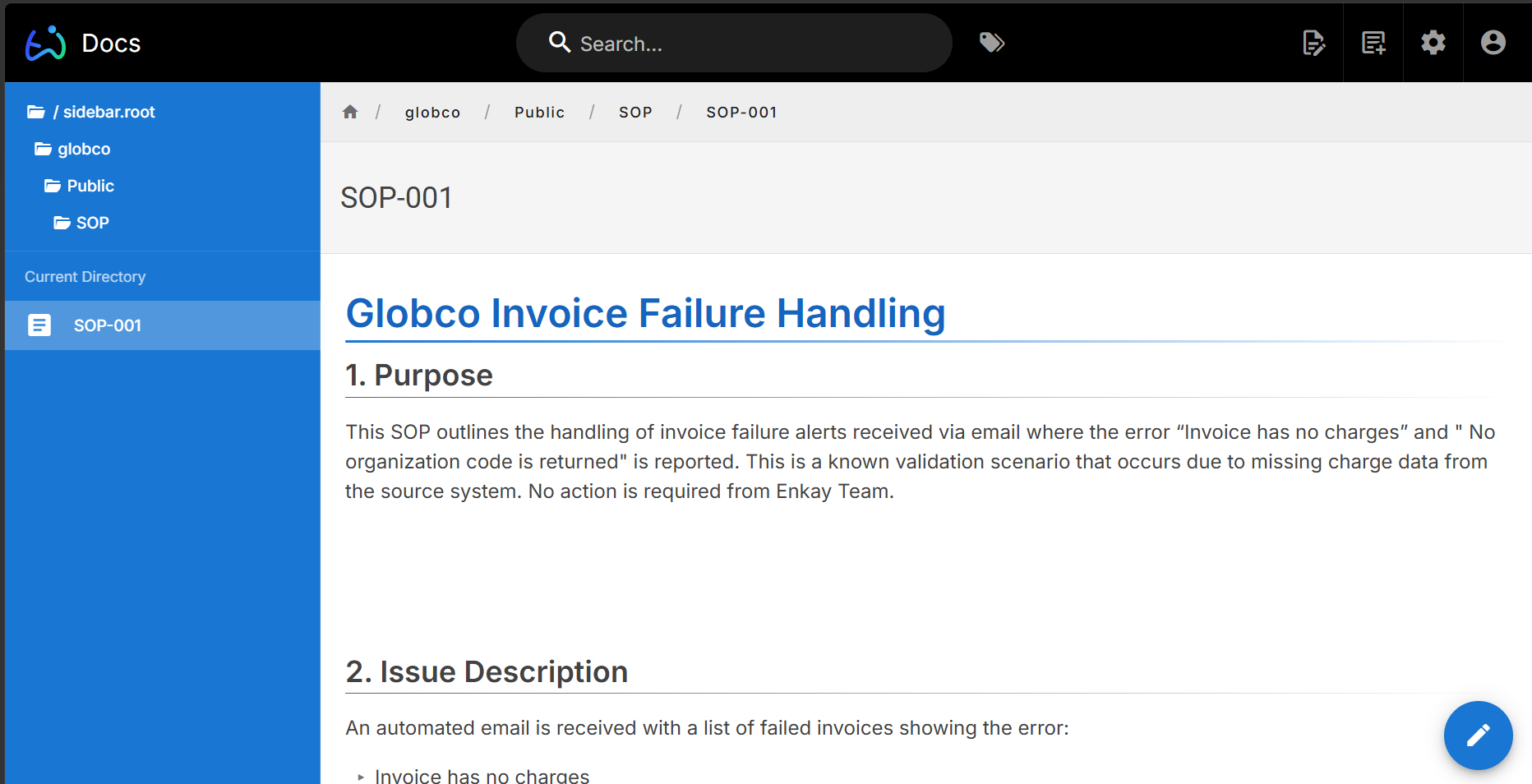
Task: Navigate to globco breadcrumb
Action: point(432,113)
